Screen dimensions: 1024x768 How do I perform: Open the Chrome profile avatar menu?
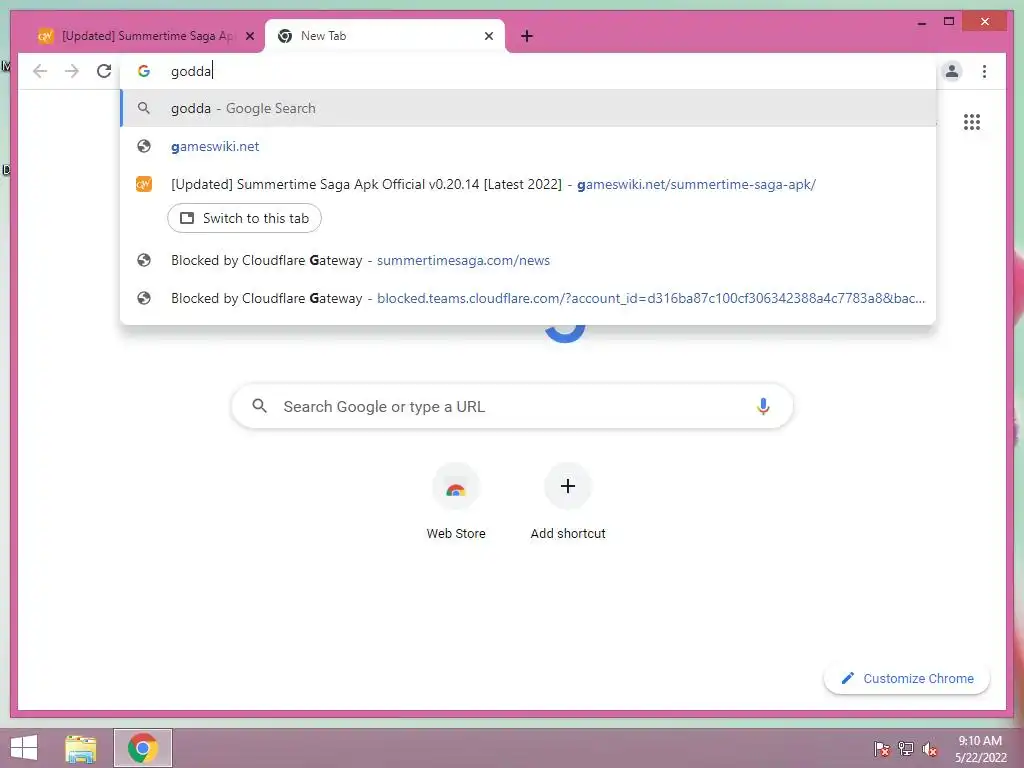pos(952,71)
